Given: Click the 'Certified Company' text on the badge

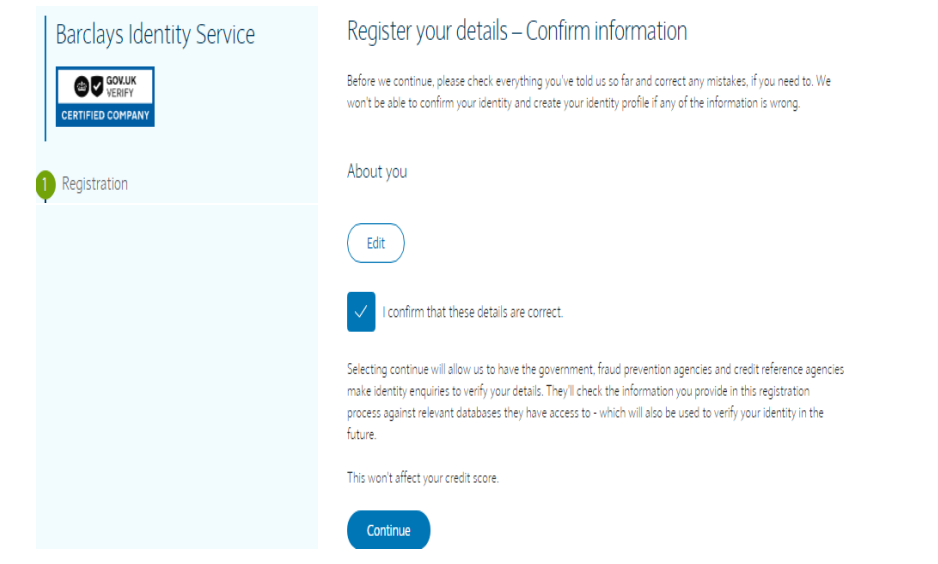Looking at the screenshot, I should pos(105,115).
